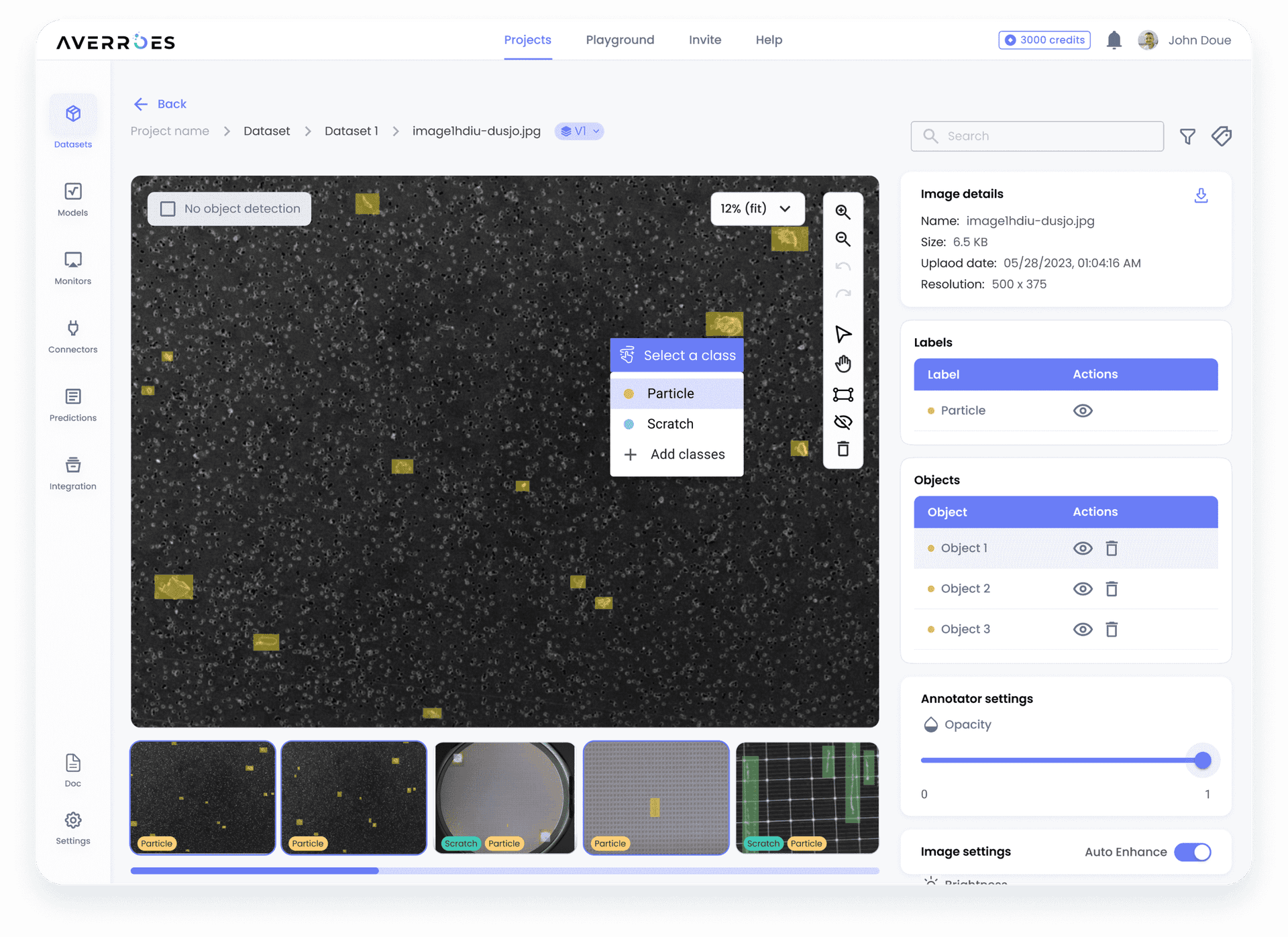Select the hand/pan tool
The height and width of the screenshot is (937, 1288).
point(843,363)
